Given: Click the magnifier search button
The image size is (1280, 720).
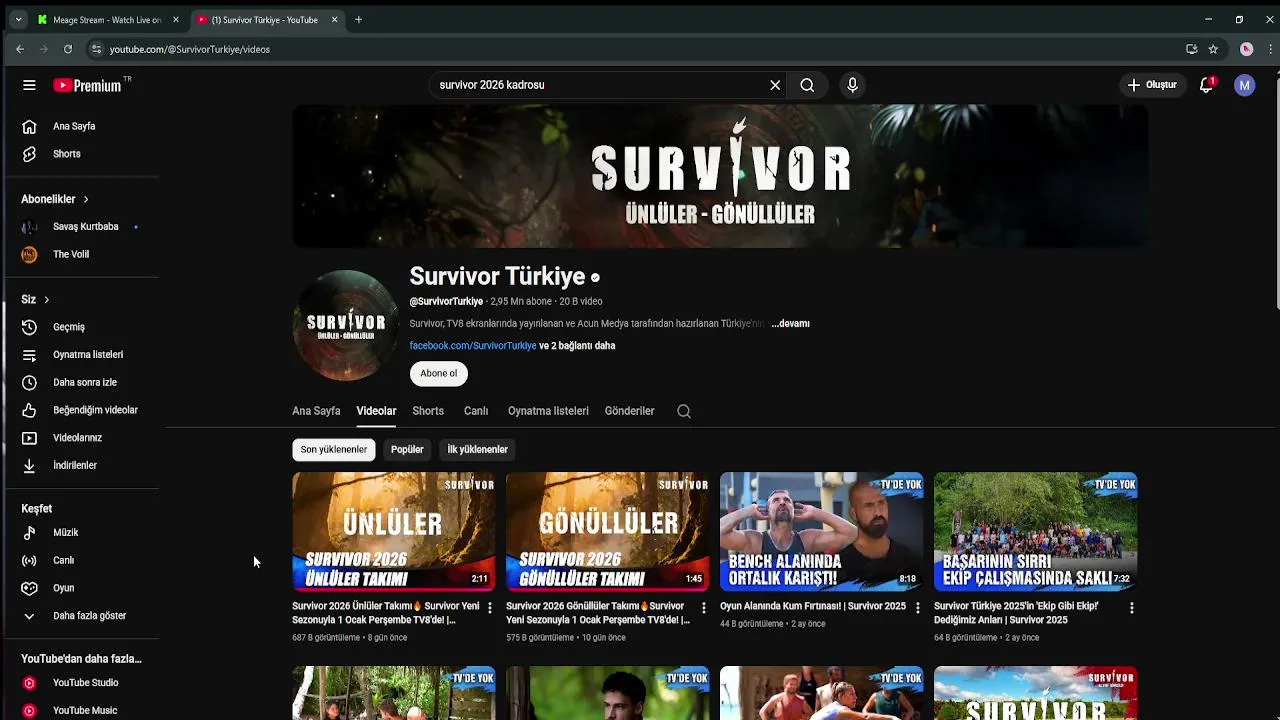Looking at the screenshot, I should click(x=807, y=85).
